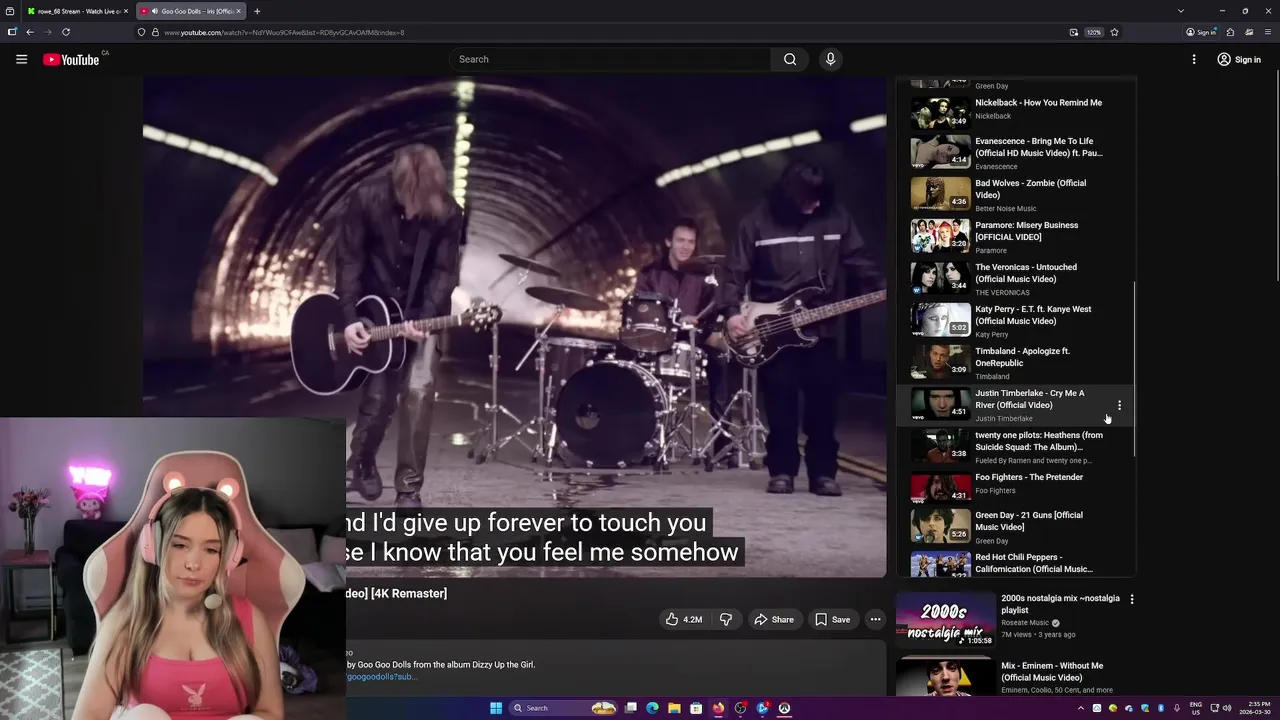This screenshot has width=1280, height=720.
Task: Open Firefox from the taskbar
Action: coord(718,708)
